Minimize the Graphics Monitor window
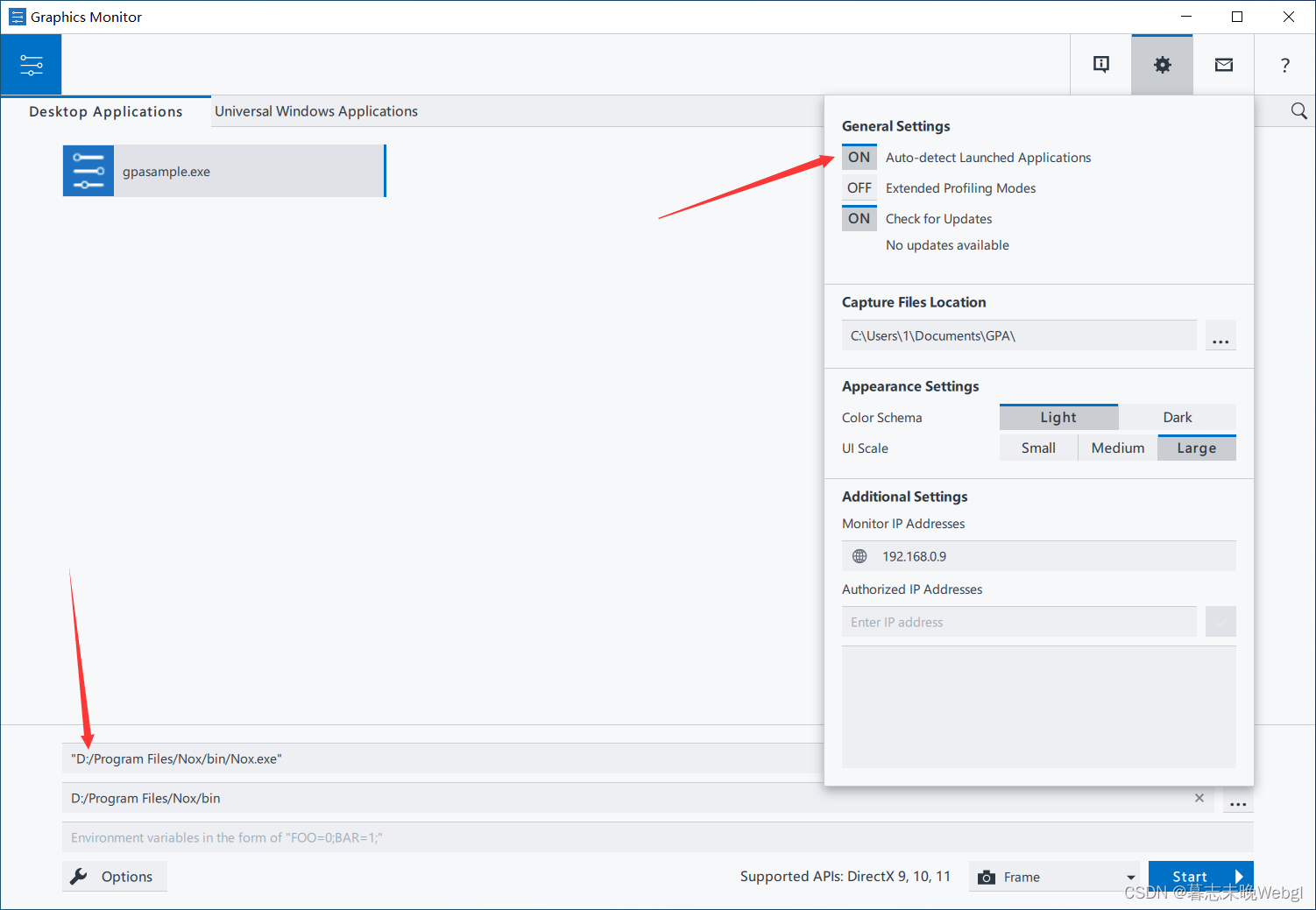 point(1186,17)
